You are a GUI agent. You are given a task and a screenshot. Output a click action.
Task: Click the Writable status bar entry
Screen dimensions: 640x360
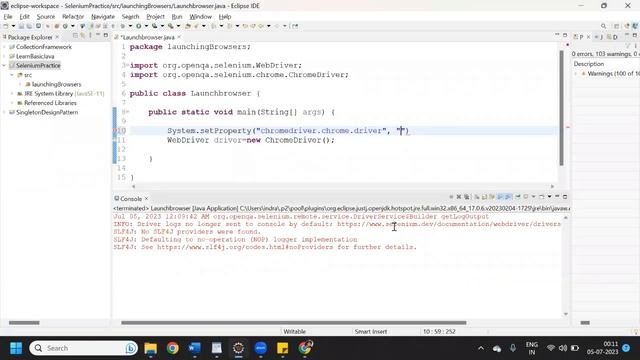point(294,332)
